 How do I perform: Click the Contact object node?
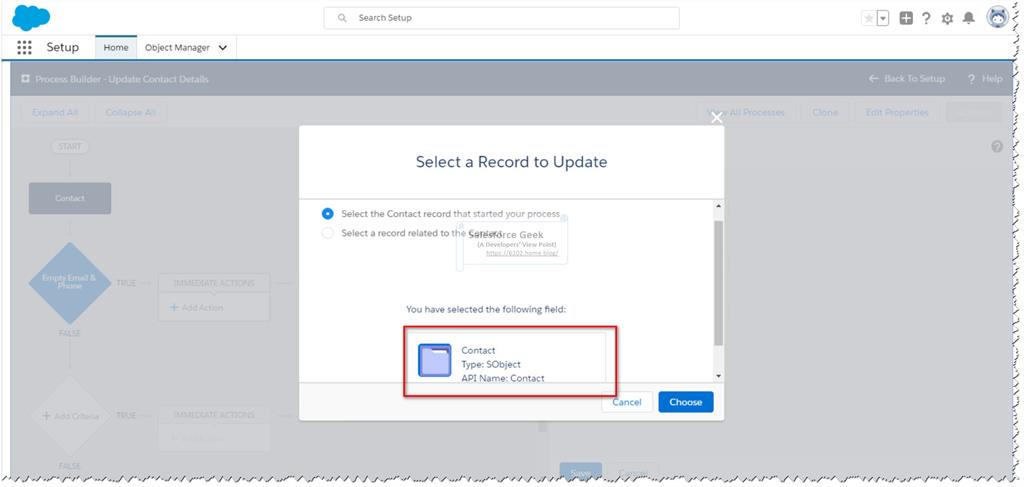(70, 198)
